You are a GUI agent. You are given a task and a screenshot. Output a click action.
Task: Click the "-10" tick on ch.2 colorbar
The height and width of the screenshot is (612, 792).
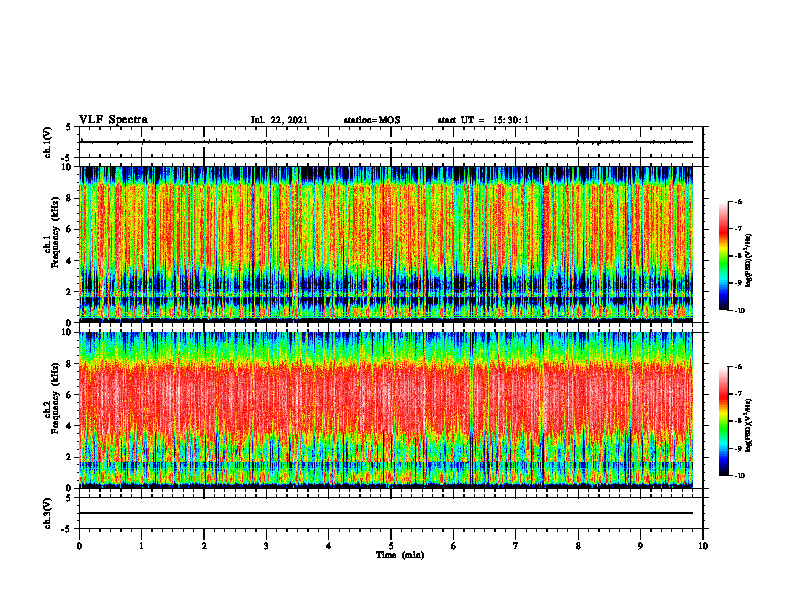click(739, 476)
